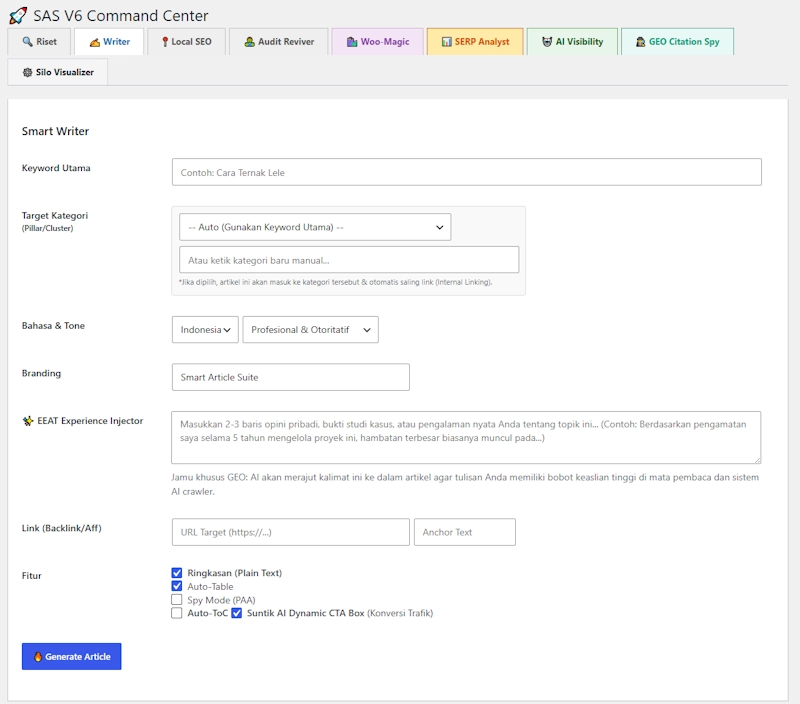Click the Target Kategori label
Viewport: 800px width, 704px height.
point(55,215)
